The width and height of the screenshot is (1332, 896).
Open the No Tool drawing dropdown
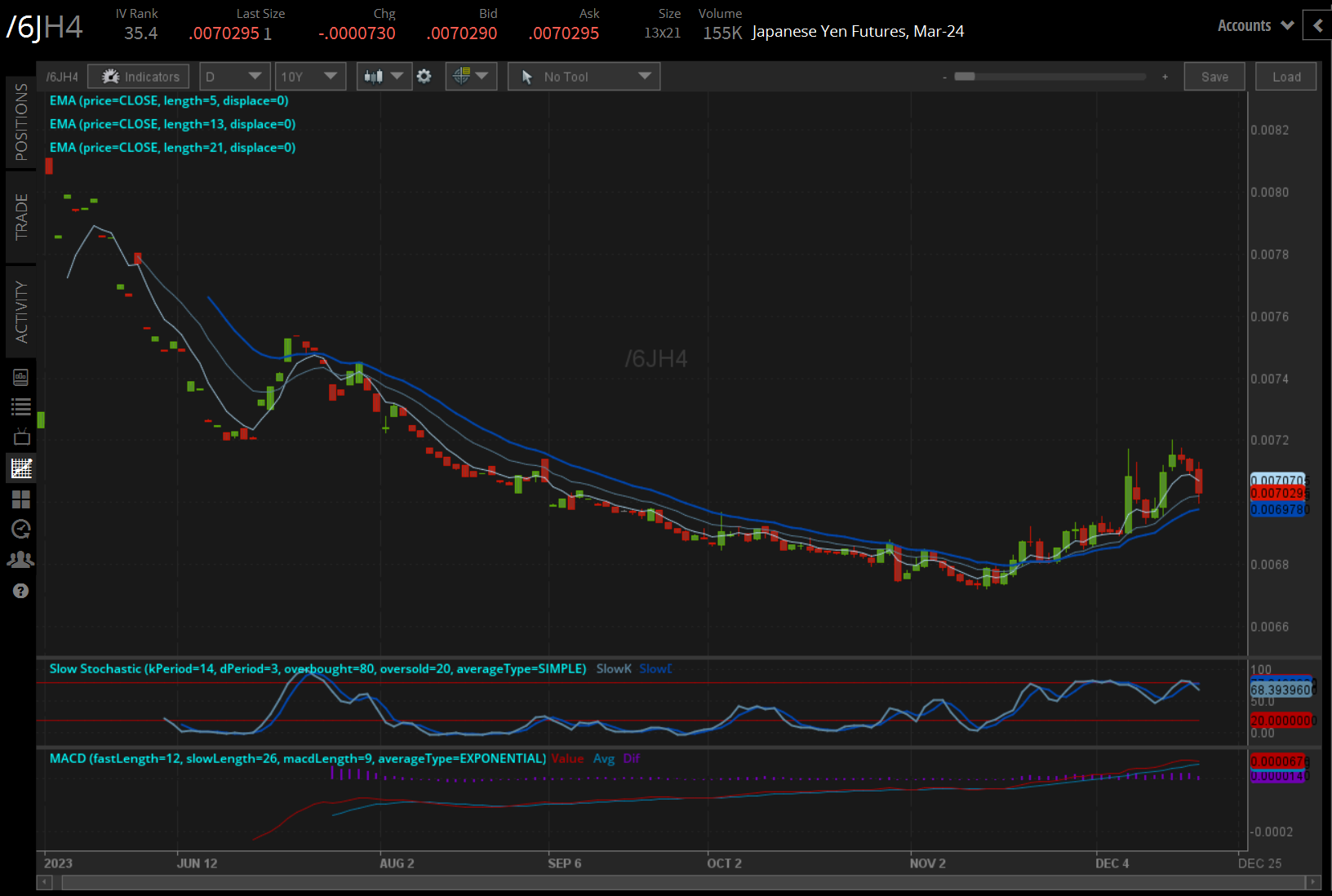pyautogui.click(x=584, y=77)
